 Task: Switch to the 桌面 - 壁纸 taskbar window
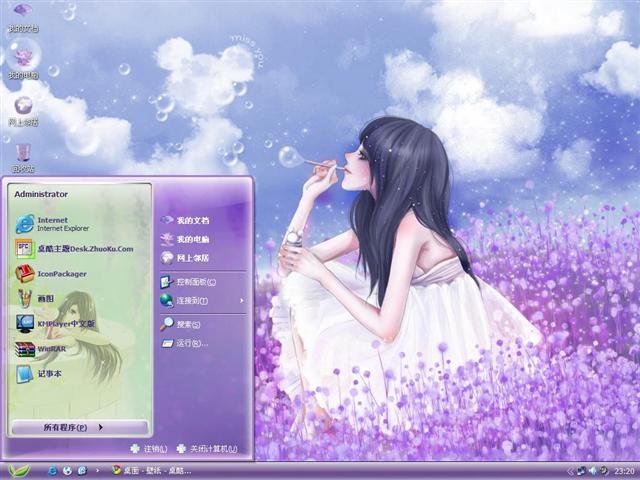152,471
